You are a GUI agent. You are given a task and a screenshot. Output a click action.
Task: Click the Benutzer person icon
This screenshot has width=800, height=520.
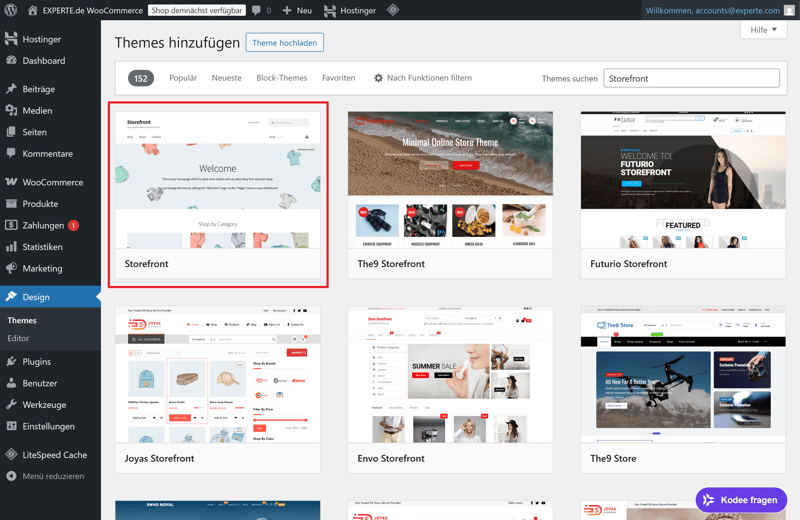click(11, 383)
